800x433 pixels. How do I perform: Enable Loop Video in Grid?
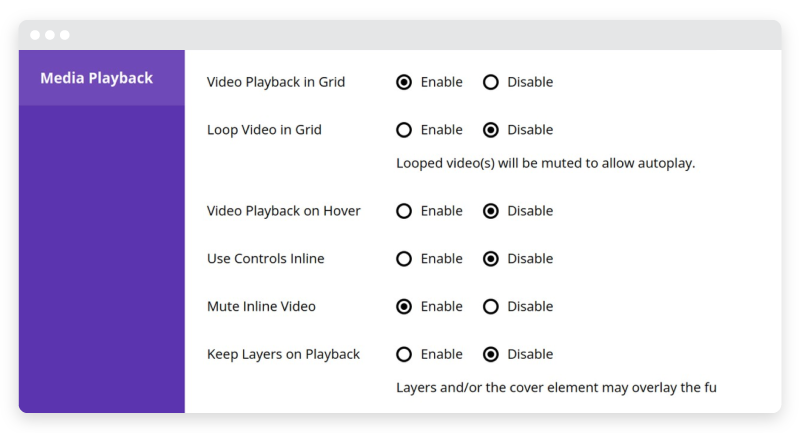(x=404, y=130)
